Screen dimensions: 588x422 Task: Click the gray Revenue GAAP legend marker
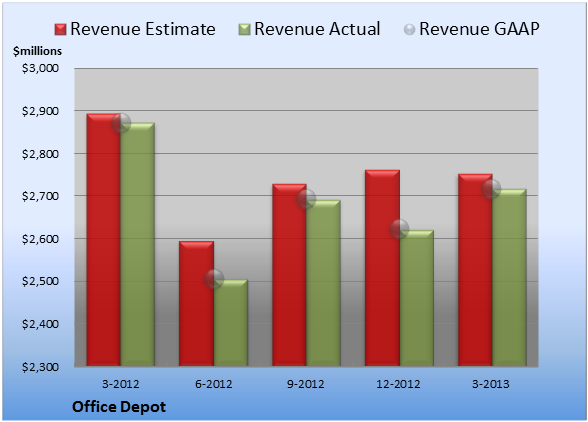409,29
